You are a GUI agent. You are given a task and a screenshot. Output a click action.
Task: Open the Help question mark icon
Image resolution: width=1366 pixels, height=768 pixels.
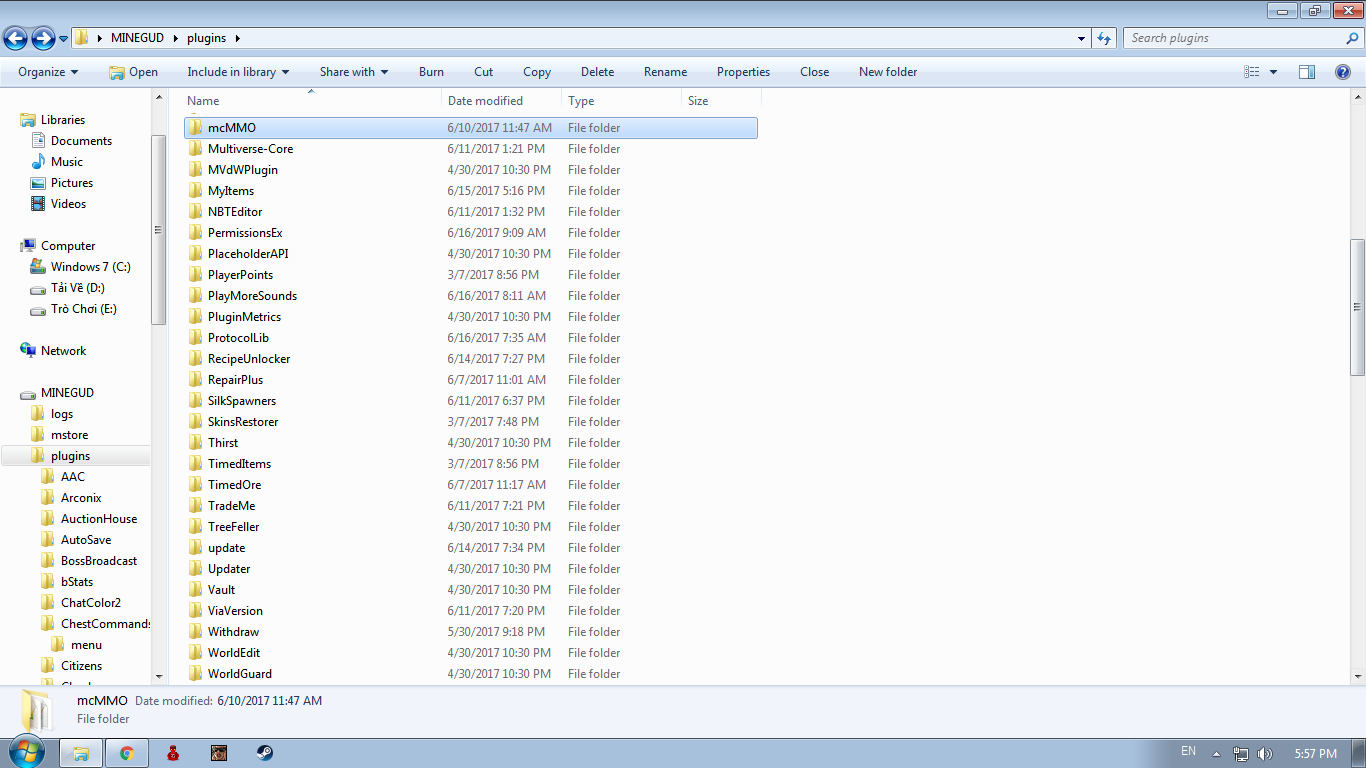tap(1343, 72)
